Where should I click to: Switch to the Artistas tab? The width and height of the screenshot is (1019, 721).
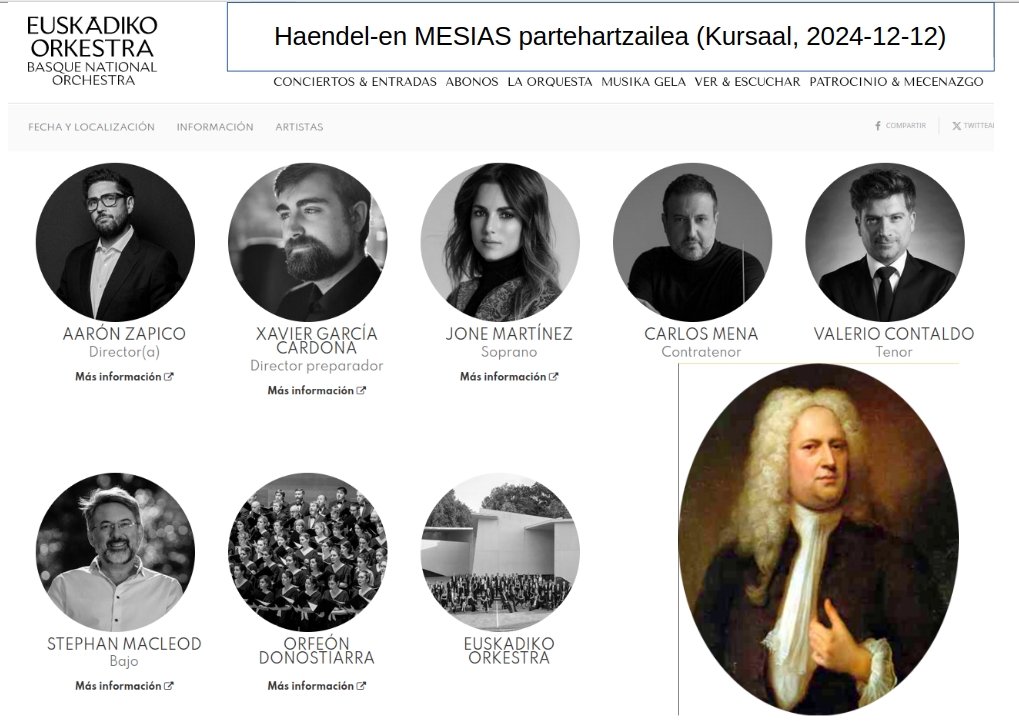click(299, 127)
